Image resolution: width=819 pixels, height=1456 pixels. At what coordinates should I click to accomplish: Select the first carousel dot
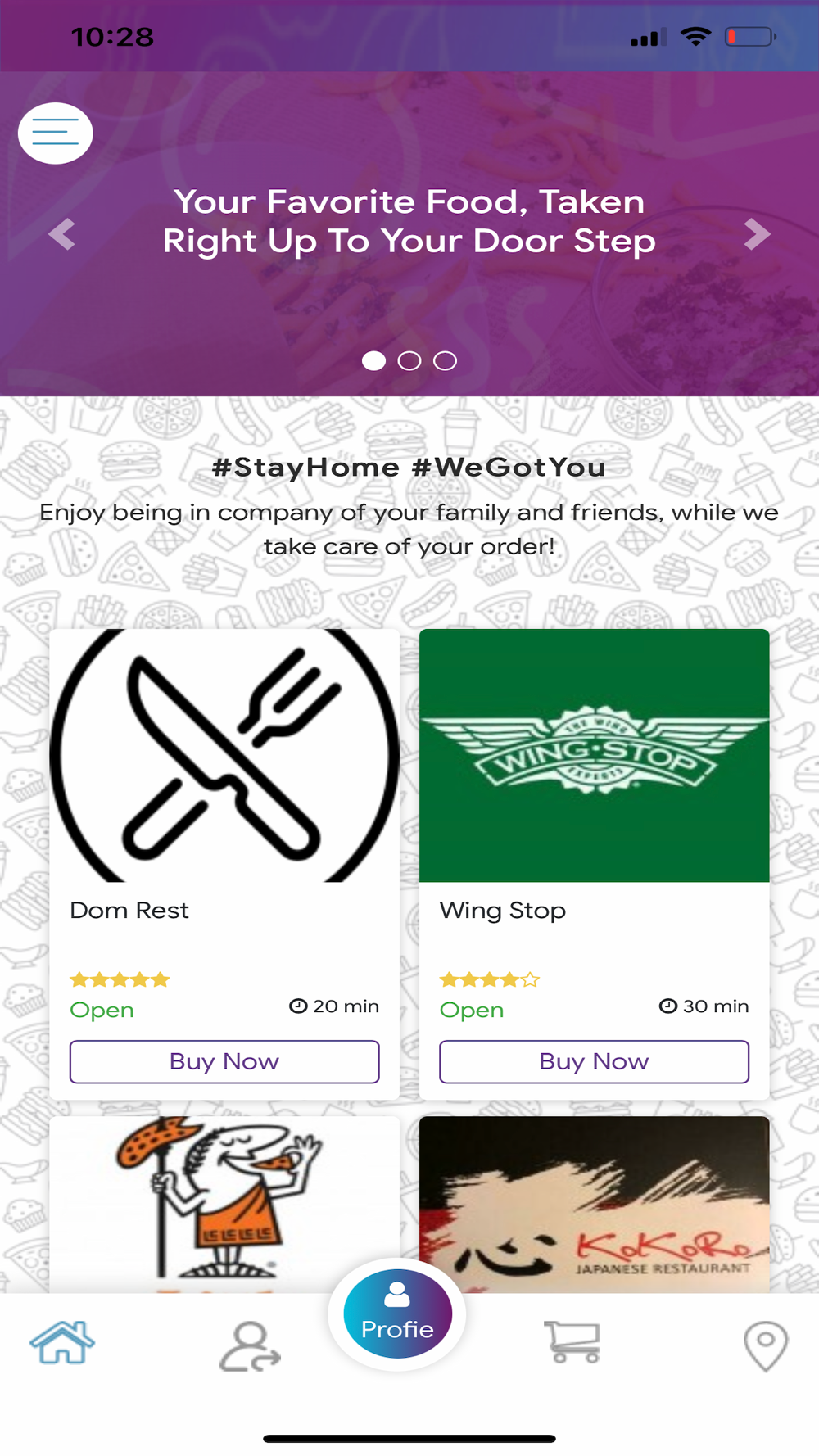tap(373, 360)
